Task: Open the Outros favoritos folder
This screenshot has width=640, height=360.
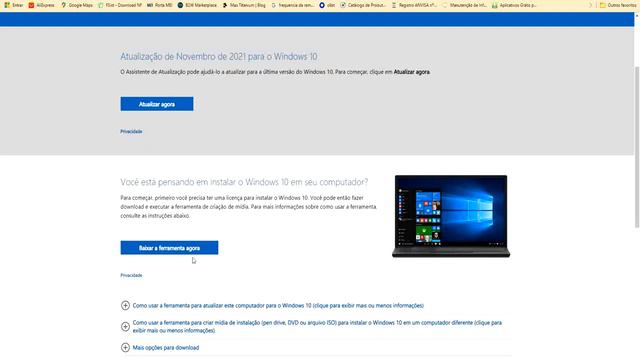Action: coord(618,5)
